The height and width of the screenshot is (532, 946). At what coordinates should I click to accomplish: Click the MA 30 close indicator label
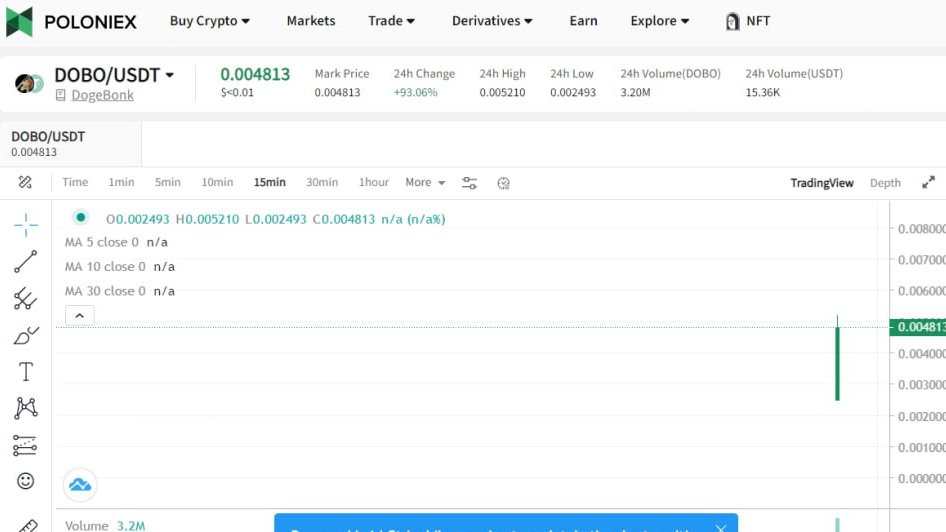[x=105, y=291]
